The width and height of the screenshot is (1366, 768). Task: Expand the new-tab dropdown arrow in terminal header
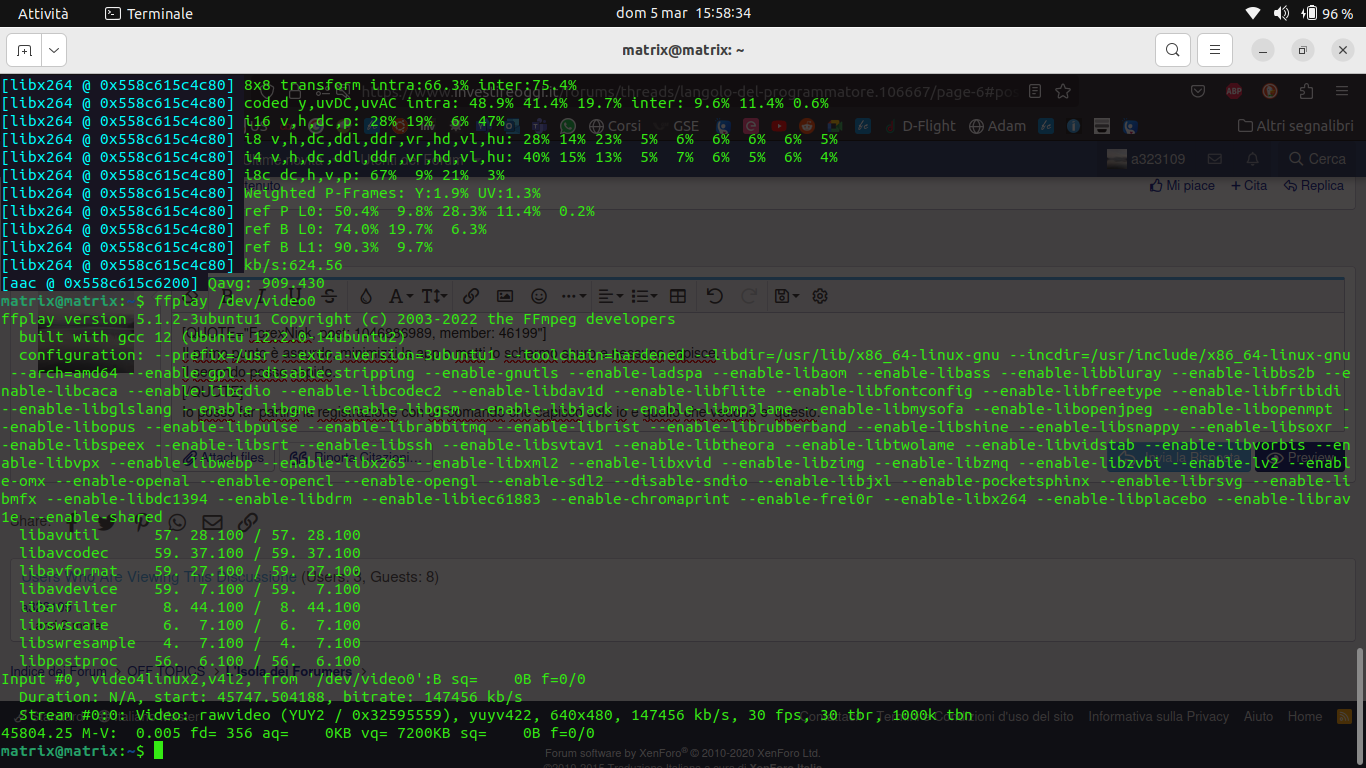pyautogui.click(x=53, y=50)
